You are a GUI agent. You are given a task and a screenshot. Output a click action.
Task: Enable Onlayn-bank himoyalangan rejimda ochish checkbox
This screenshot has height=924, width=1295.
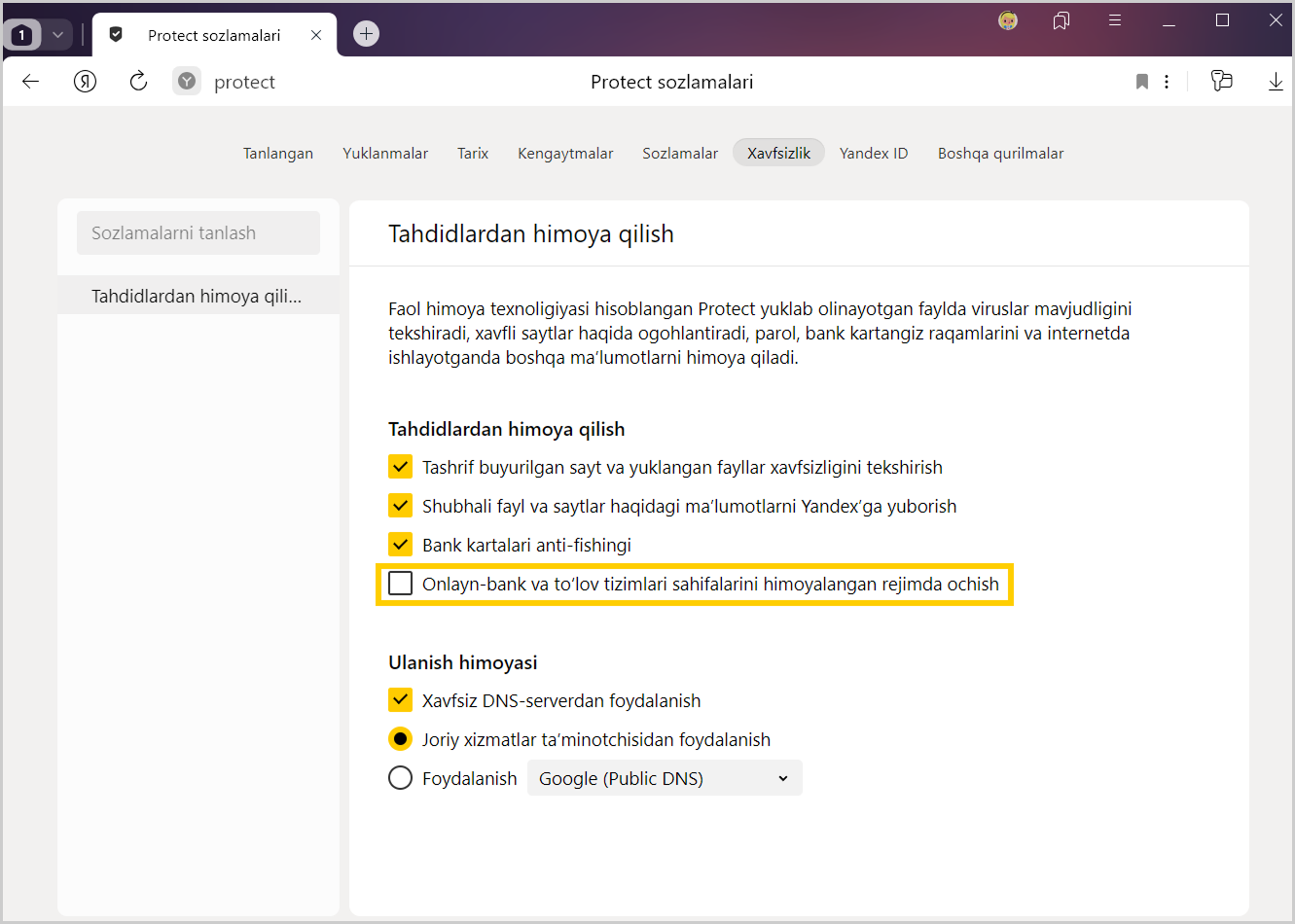[x=400, y=584]
